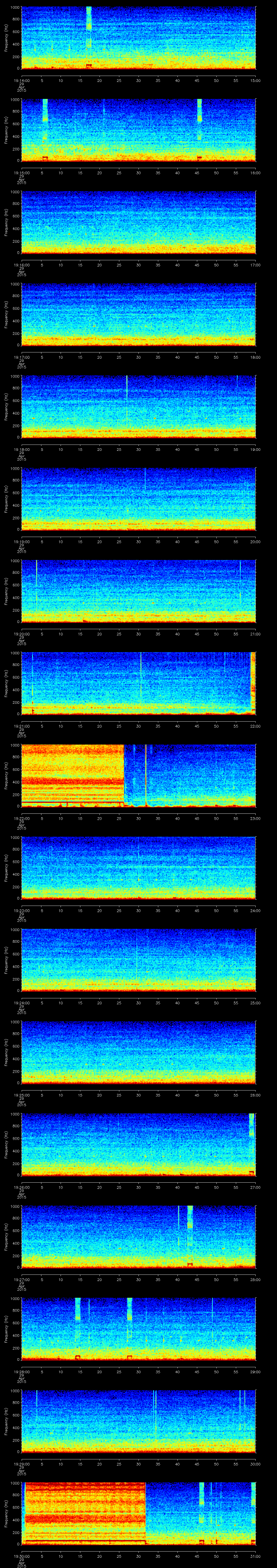Click the Frequency (Hz) label of the 19:14:00 plot
The image size is (277, 1568).
coord(6,38)
